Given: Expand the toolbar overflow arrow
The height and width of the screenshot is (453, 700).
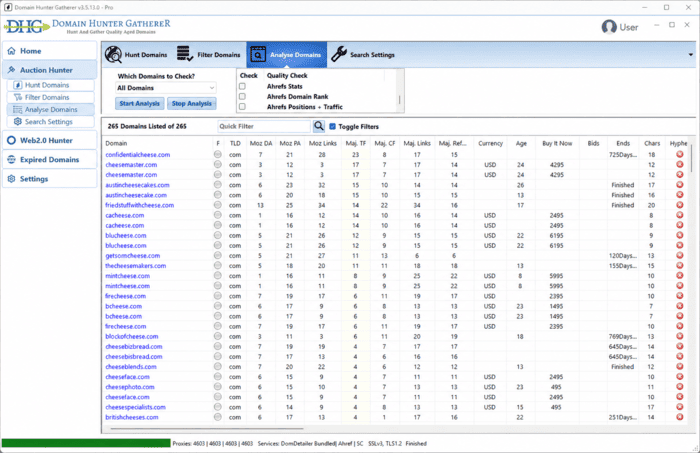Looking at the screenshot, I should coord(691,55).
